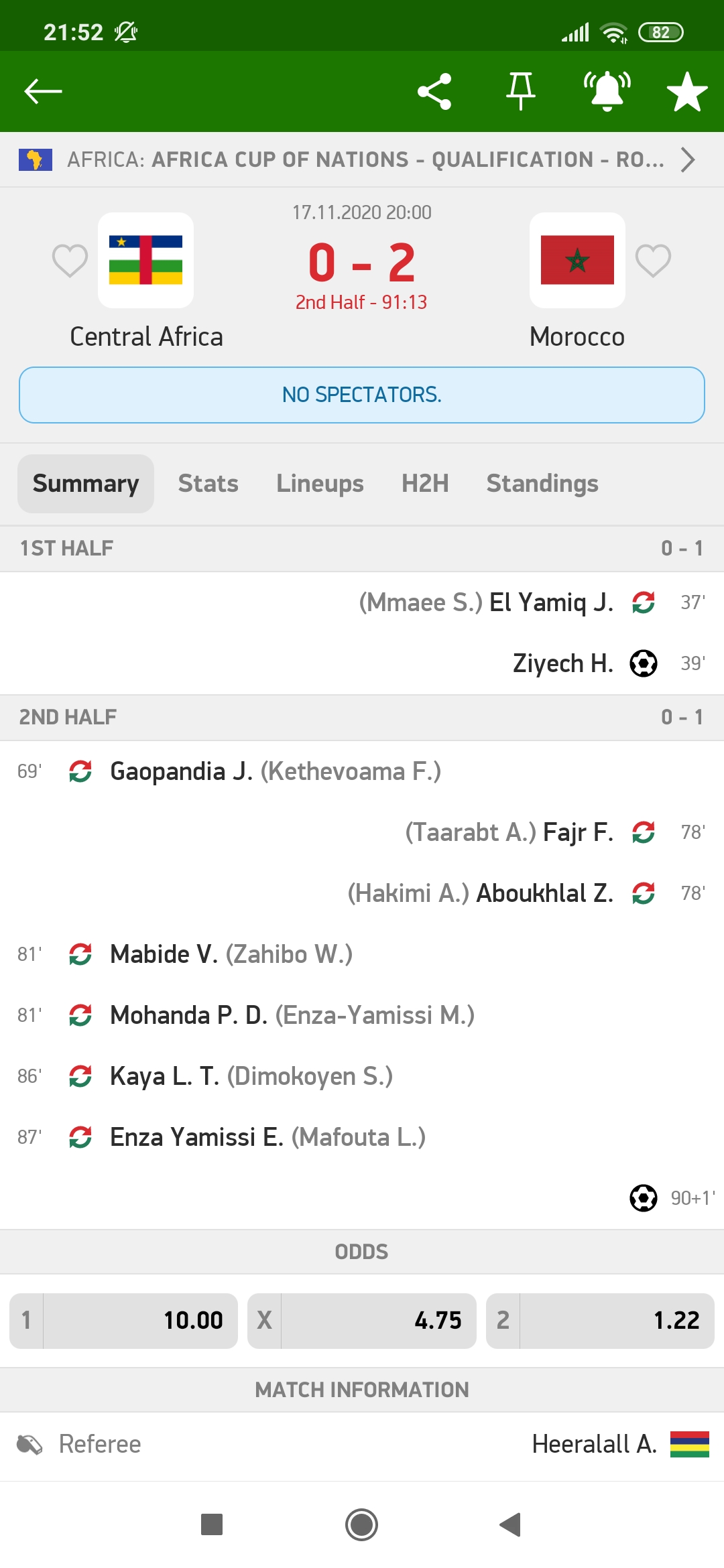Select home win odds 10.00
Viewport: 724px width, 1568px height.
pyautogui.click(x=124, y=1320)
